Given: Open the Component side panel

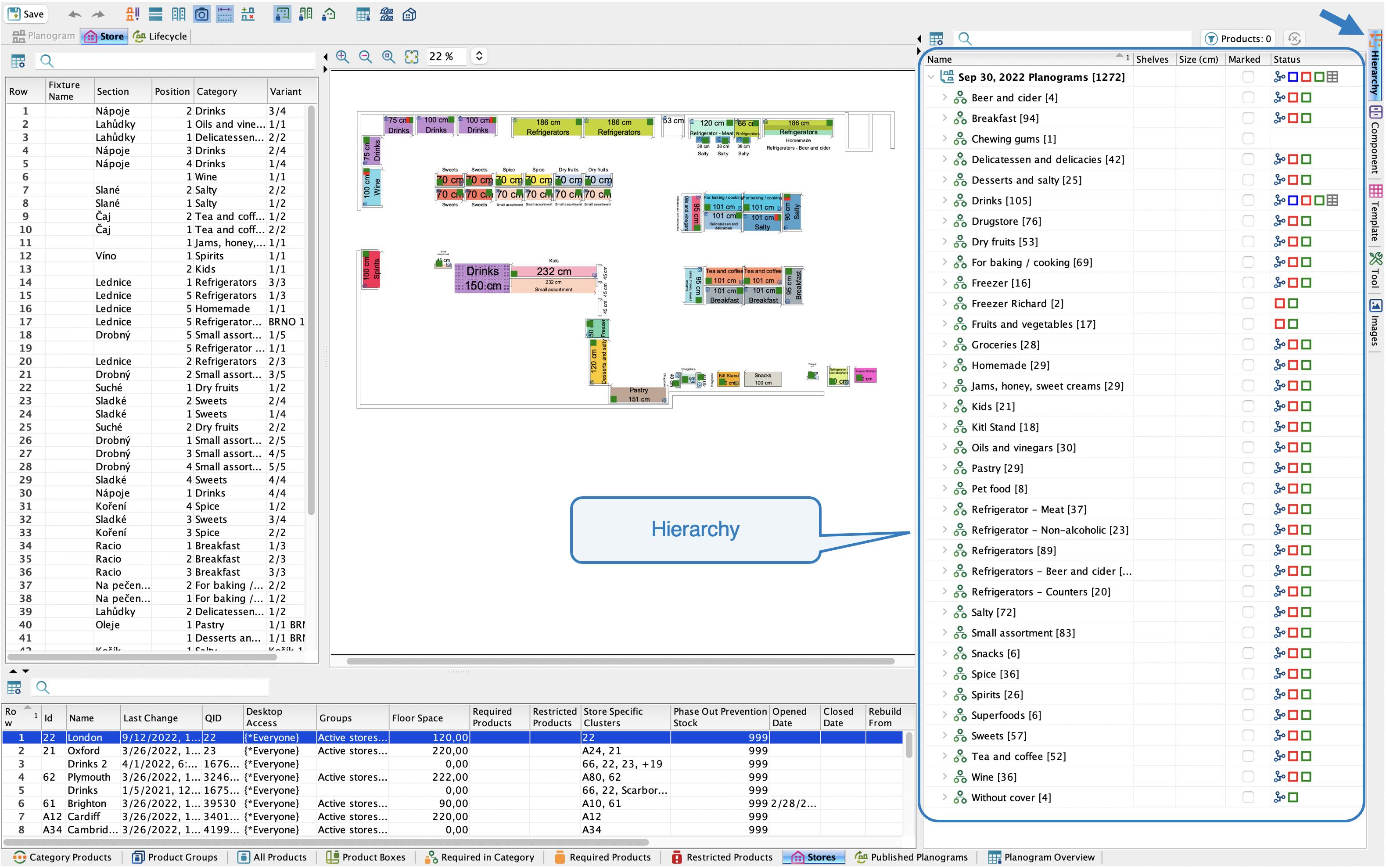Looking at the screenshot, I should click(x=1375, y=140).
